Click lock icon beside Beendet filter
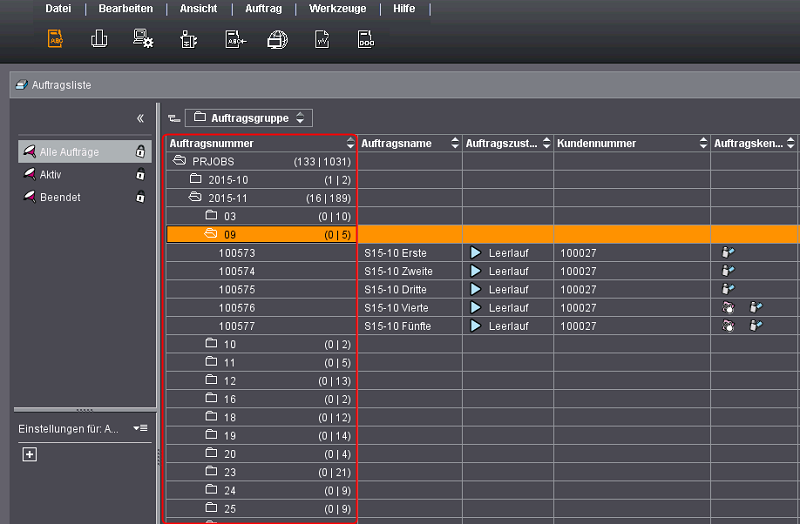The height and width of the screenshot is (524, 800). click(x=140, y=197)
